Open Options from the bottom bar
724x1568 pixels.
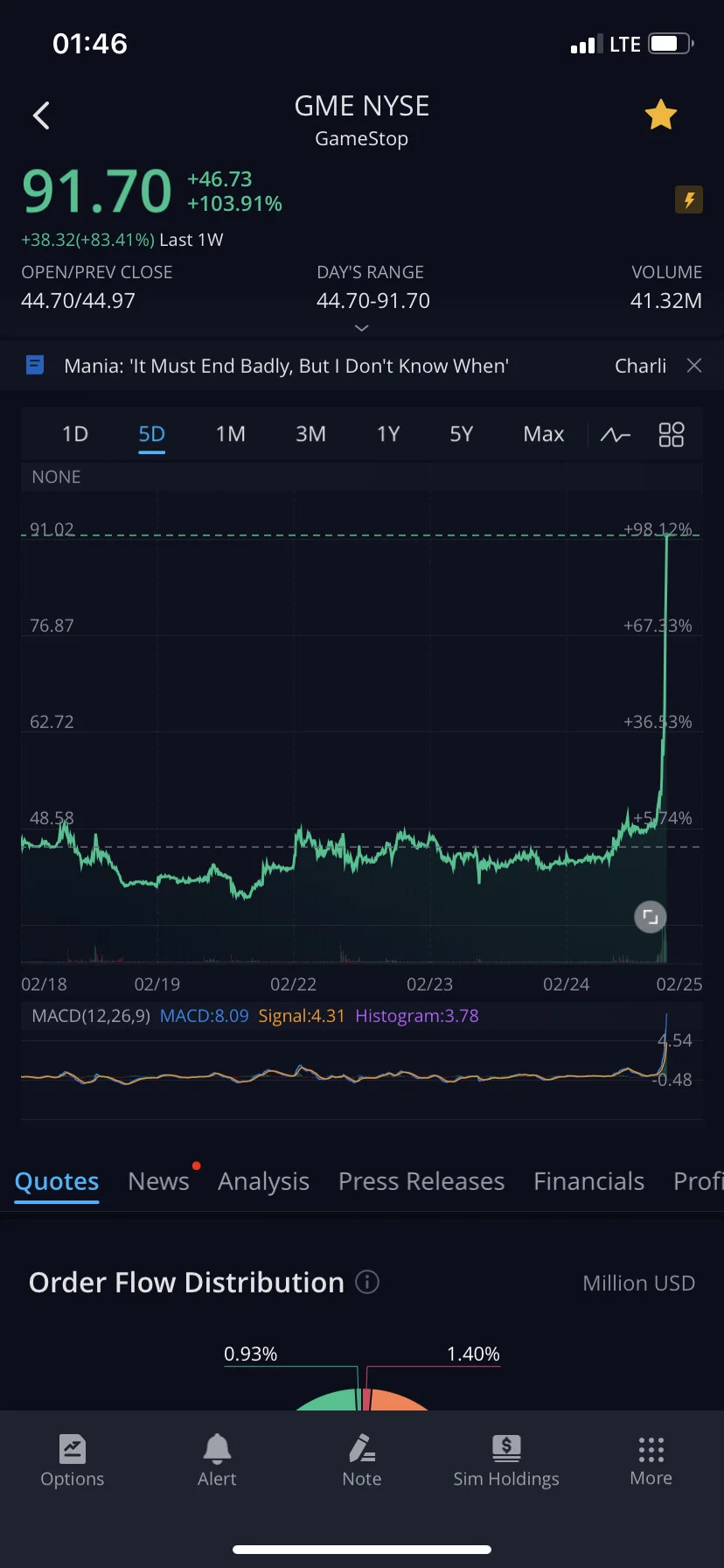73,1460
